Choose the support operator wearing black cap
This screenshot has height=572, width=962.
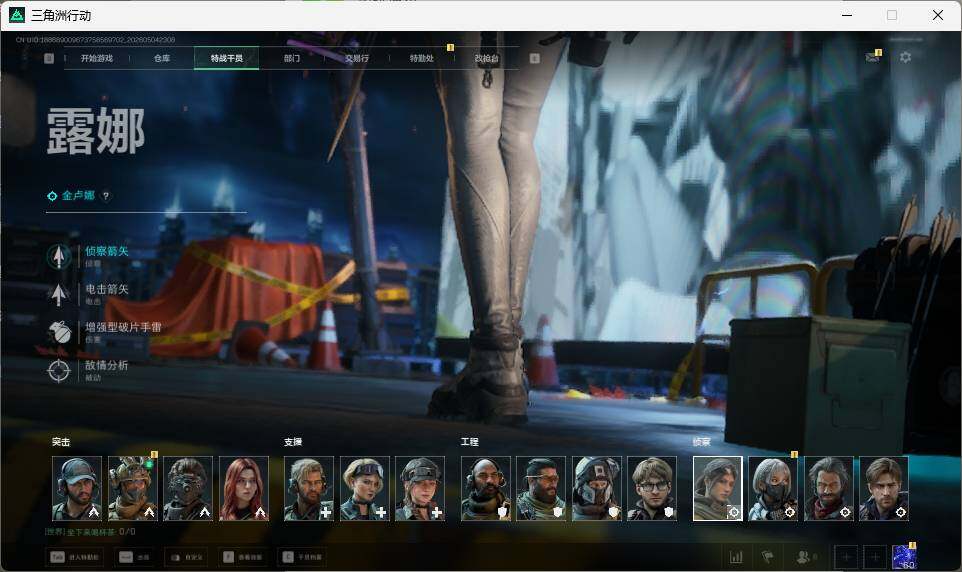[420, 489]
